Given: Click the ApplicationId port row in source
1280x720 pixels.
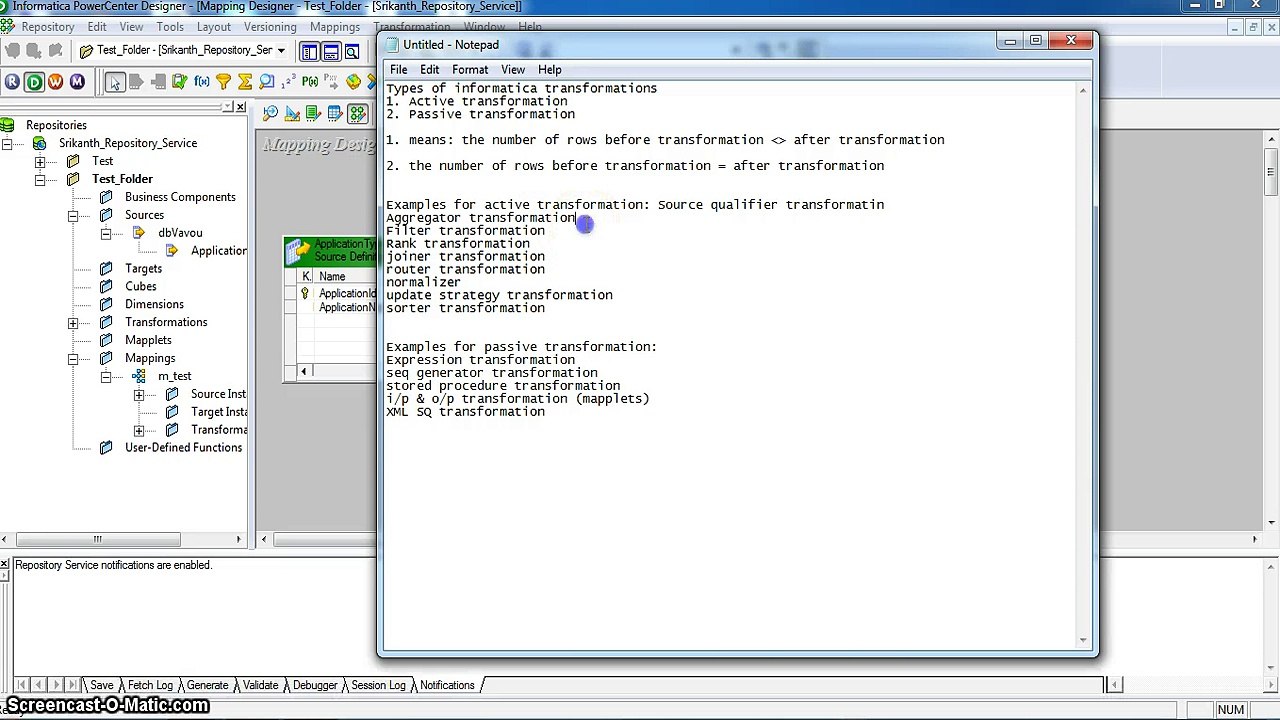Looking at the screenshot, I should click(338, 293).
